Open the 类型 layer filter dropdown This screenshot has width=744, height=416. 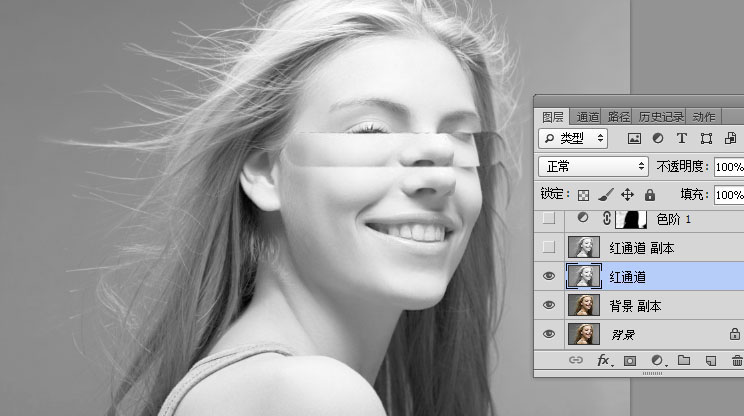pyautogui.click(x=573, y=138)
